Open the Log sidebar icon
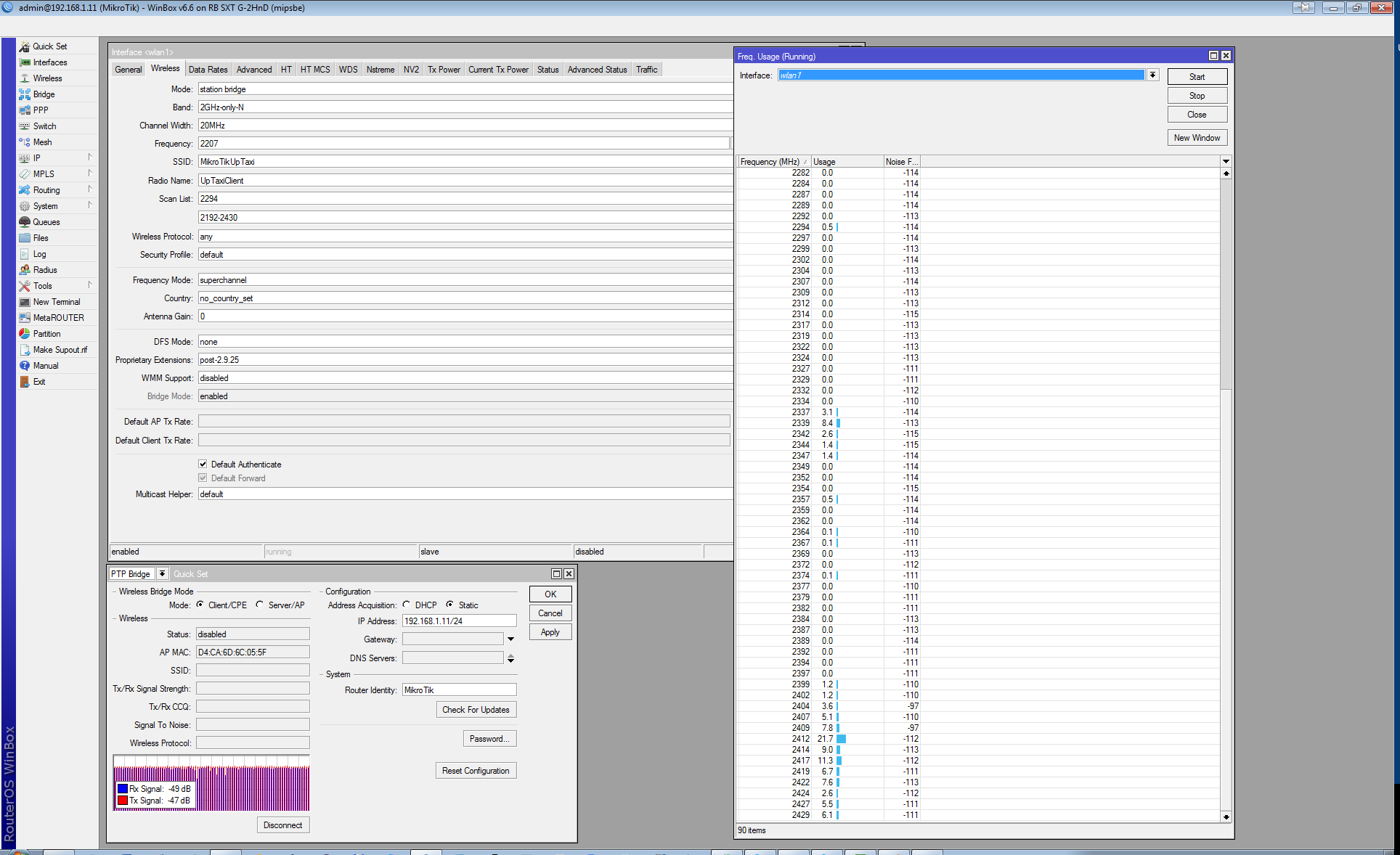 point(25,254)
